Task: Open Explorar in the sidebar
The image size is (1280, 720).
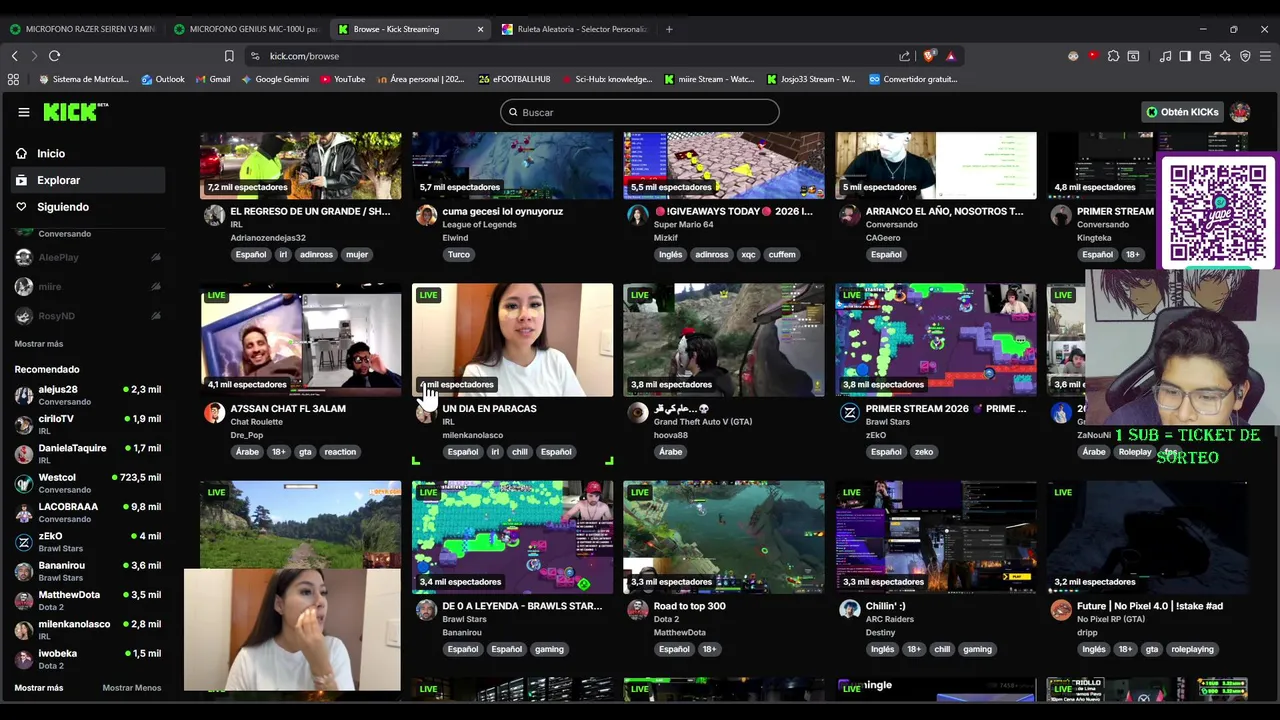Action: click(x=88, y=180)
